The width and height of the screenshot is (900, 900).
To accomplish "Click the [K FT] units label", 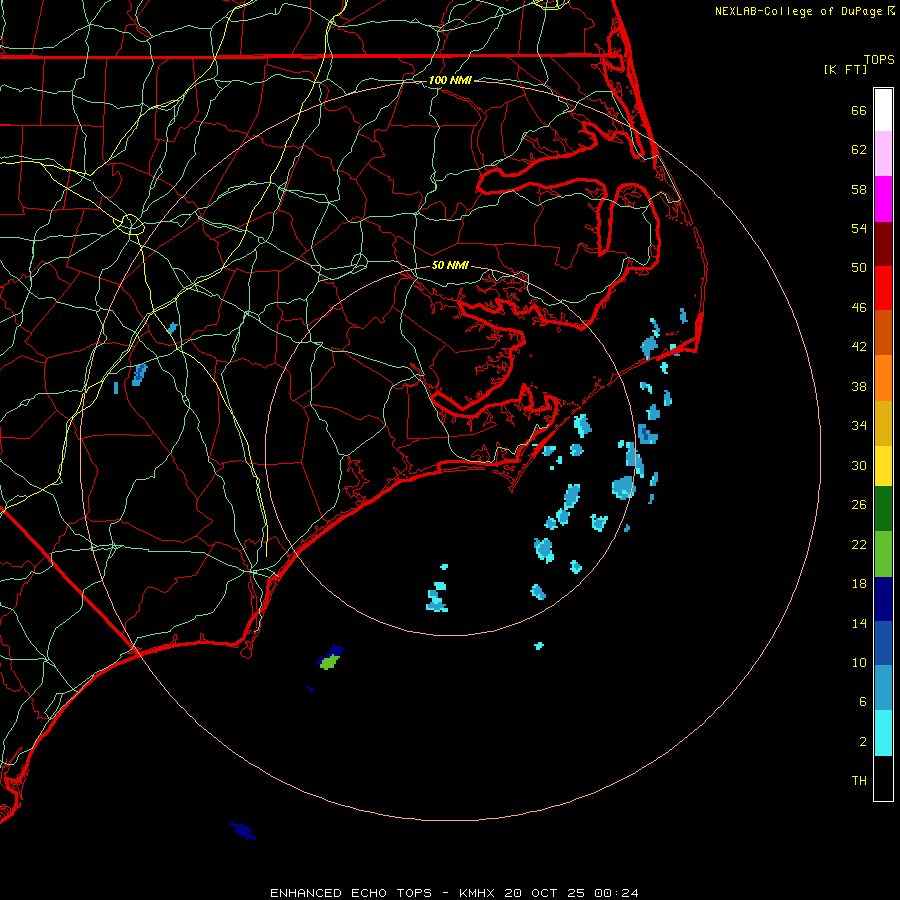I will pos(845,69).
